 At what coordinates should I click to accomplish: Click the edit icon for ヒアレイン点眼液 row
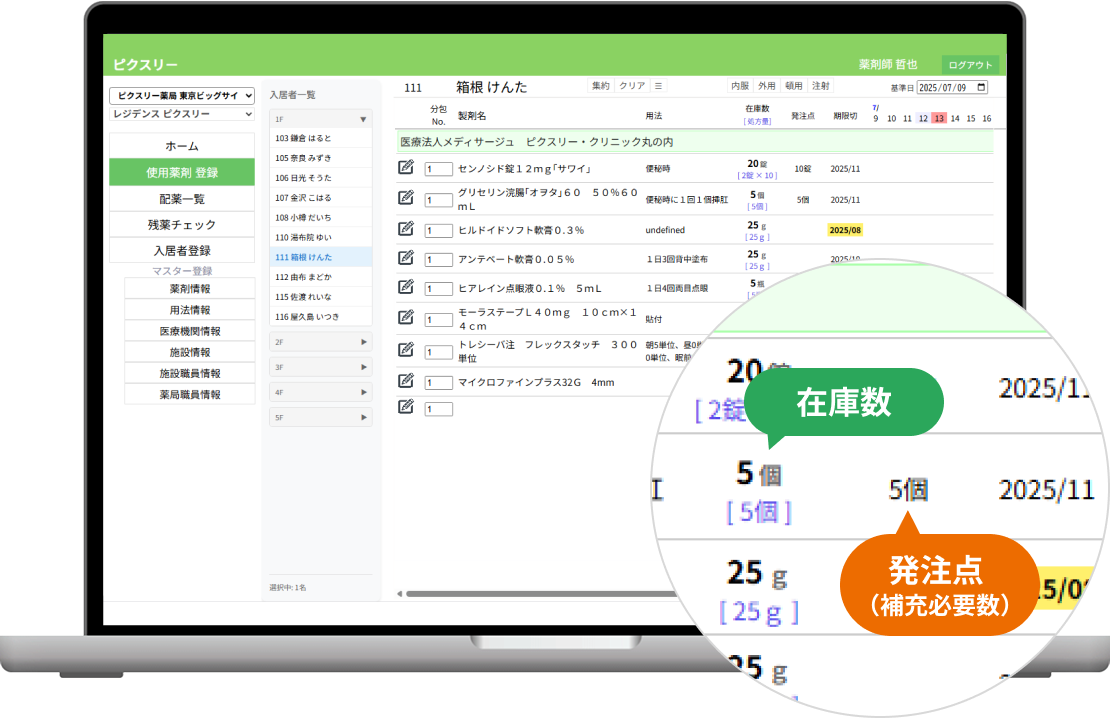click(404, 287)
